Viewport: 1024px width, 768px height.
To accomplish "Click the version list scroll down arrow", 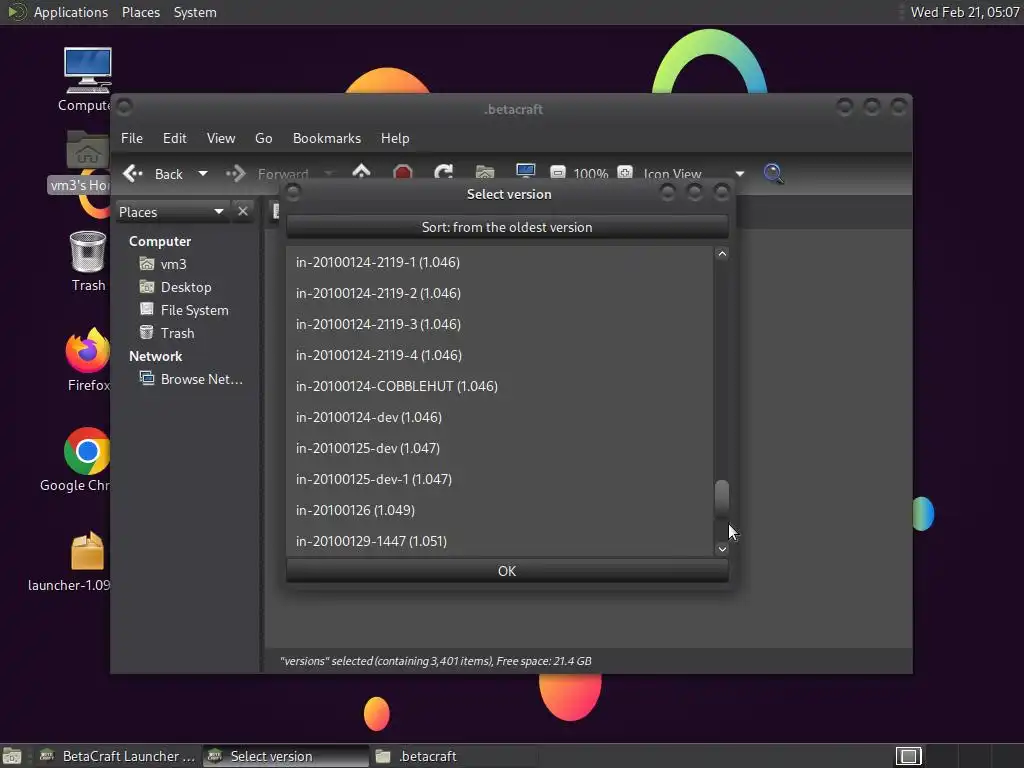I will point(722,549).
